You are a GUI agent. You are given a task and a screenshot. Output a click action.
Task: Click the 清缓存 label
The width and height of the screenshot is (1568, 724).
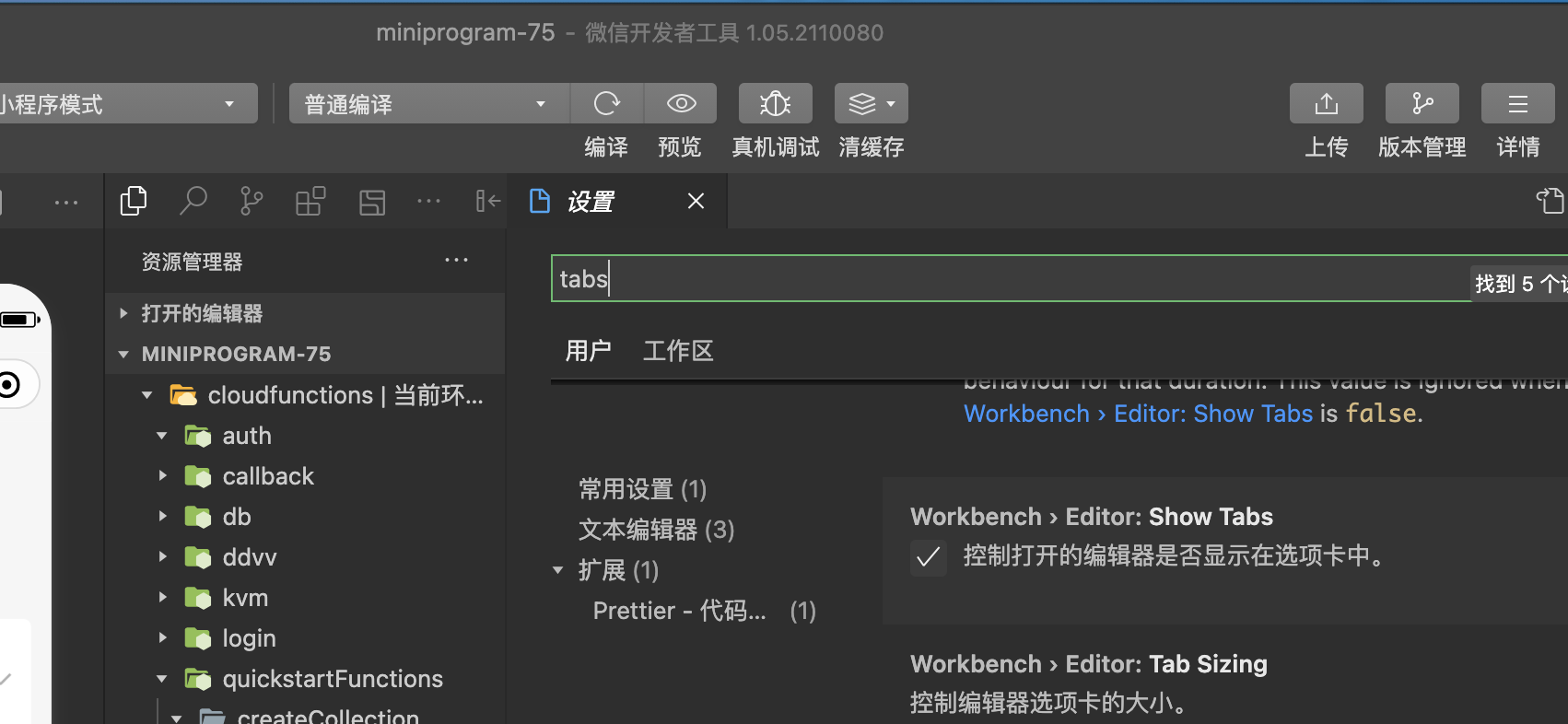click(871, 147)
